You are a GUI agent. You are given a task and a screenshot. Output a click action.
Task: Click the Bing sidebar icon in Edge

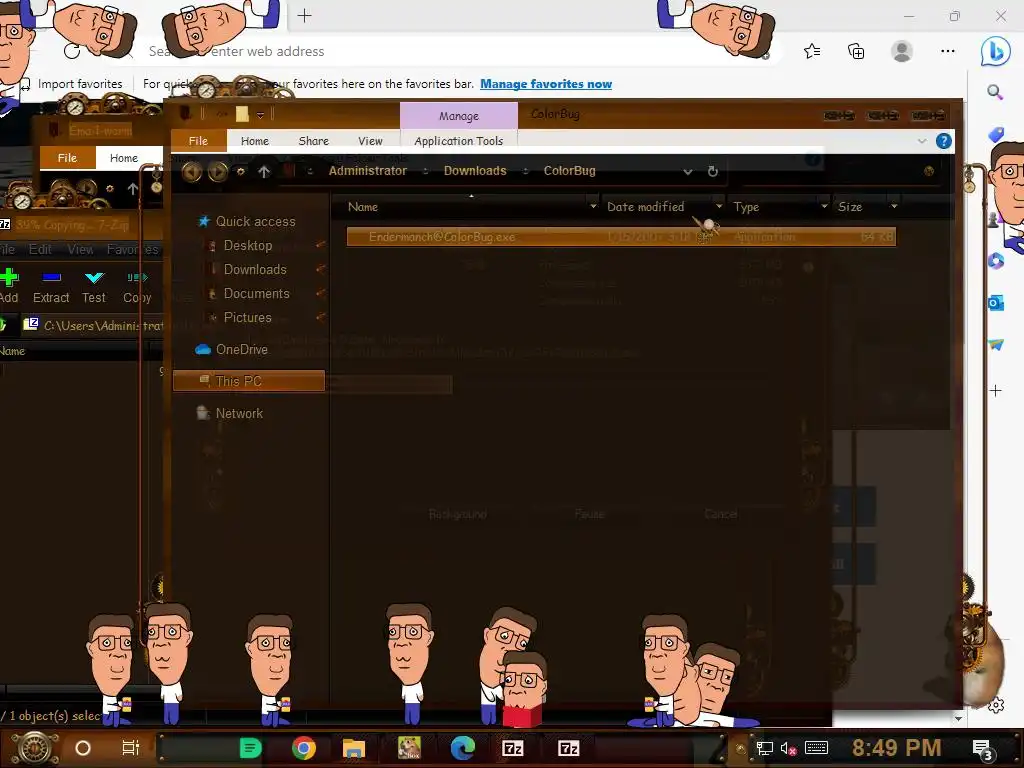click(x=995, y=51)
